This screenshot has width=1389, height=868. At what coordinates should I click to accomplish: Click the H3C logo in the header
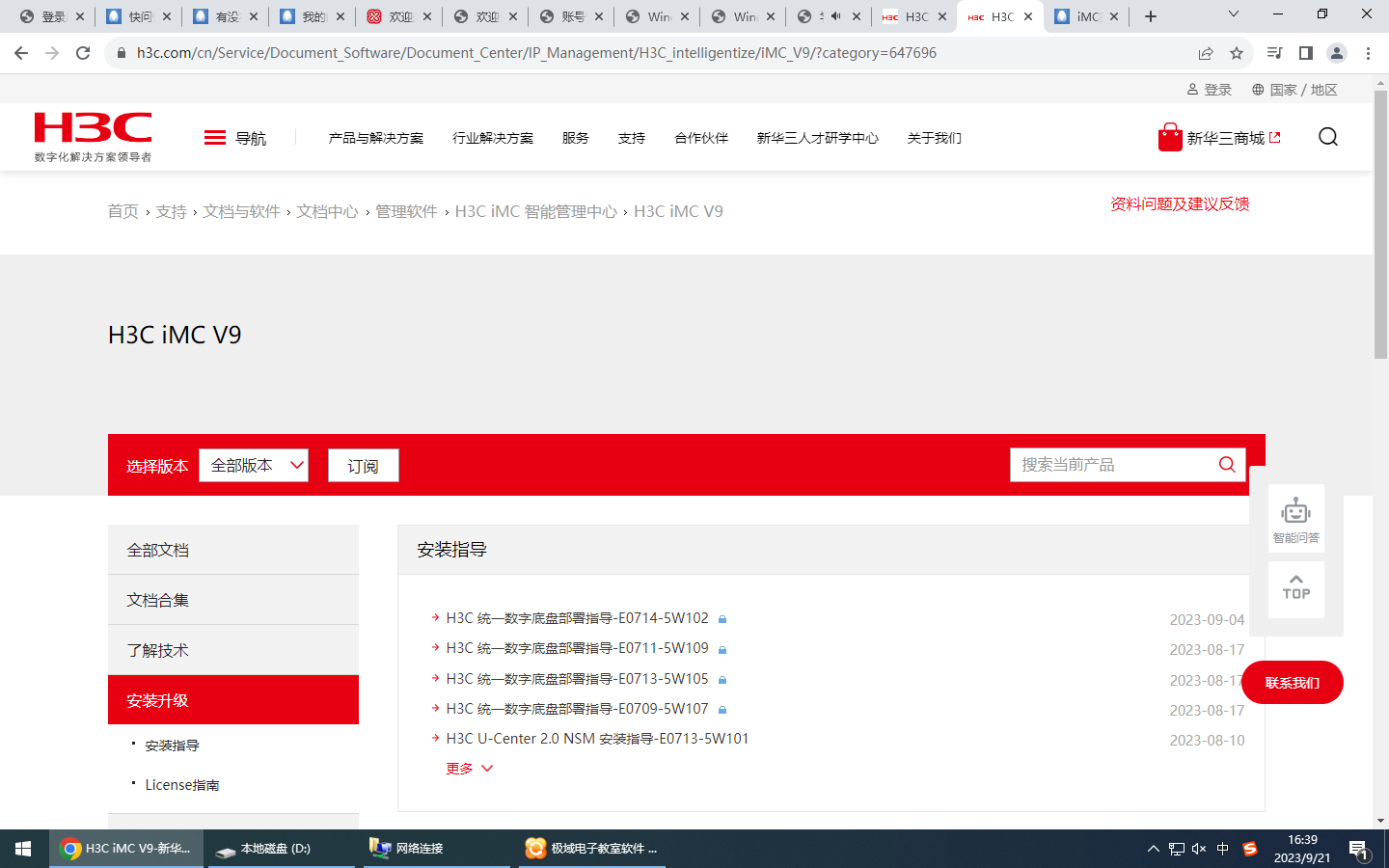click(93, 136)
